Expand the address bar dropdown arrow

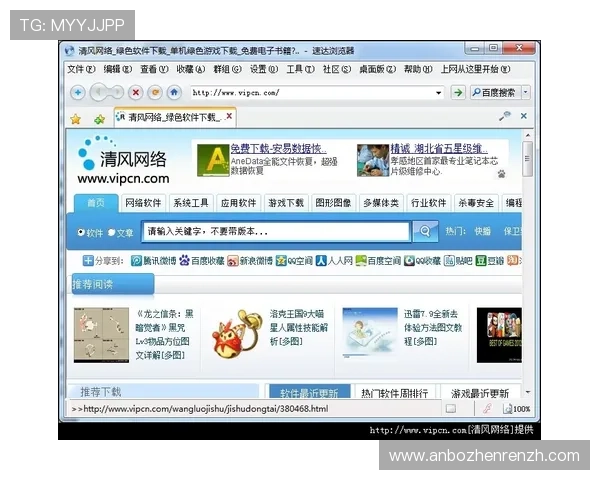[x=439, y=93]
